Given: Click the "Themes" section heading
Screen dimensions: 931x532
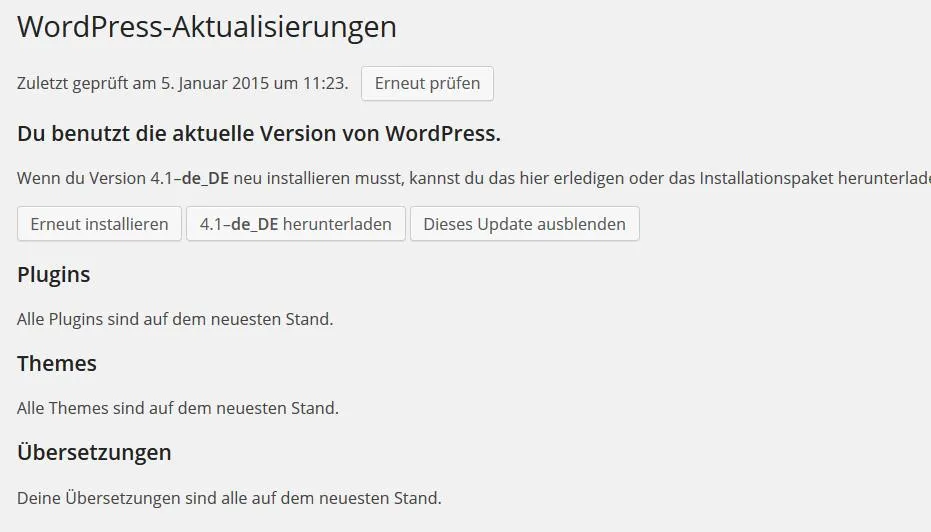Looking at the screenshot, I should pyautogui.click(x=57, y=363).
